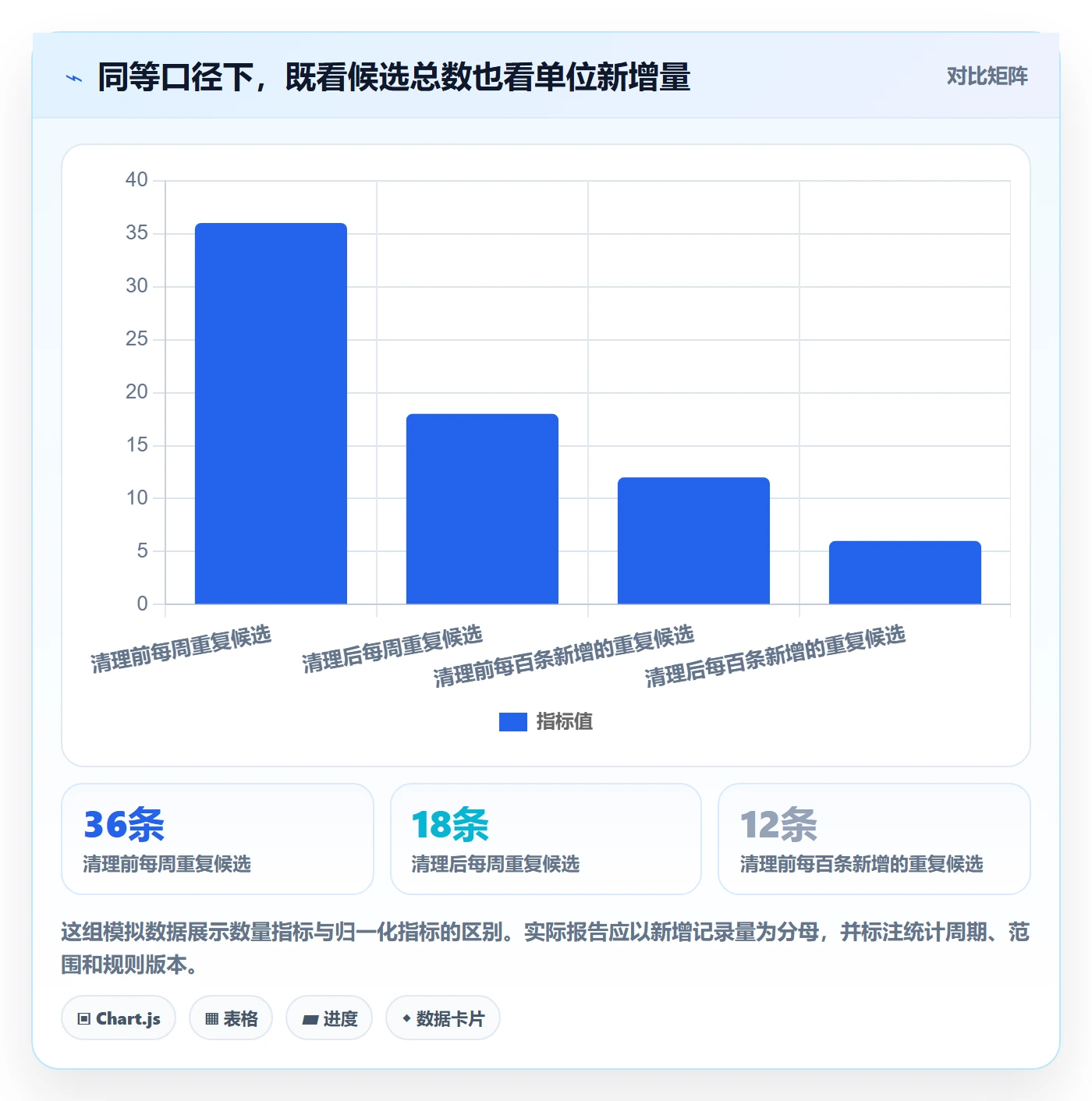
Task: Click x-axis label 清理前每周重复候选
Action: tap(181, 649)
